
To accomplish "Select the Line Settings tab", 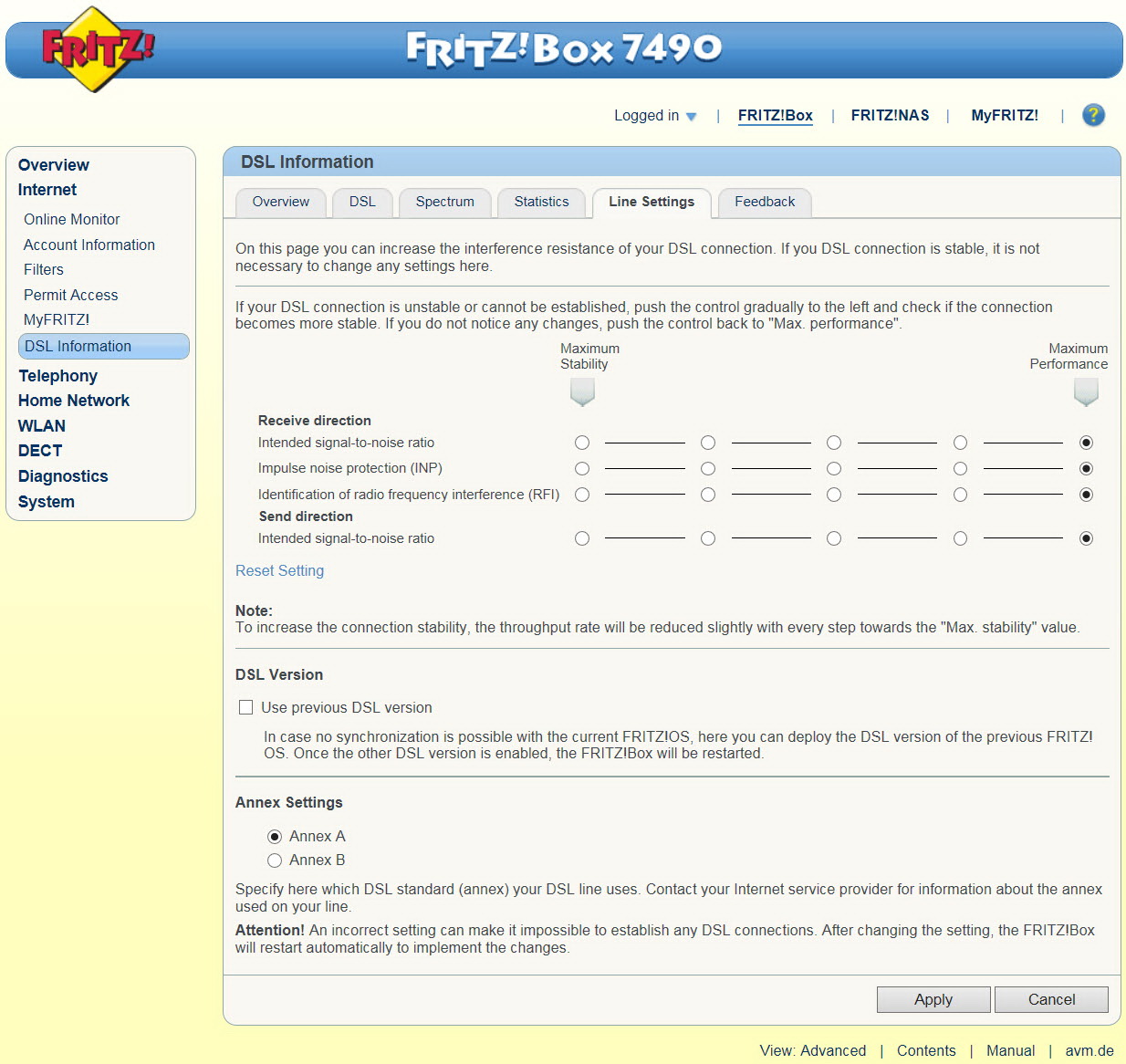I will click(x=652, y=203).
